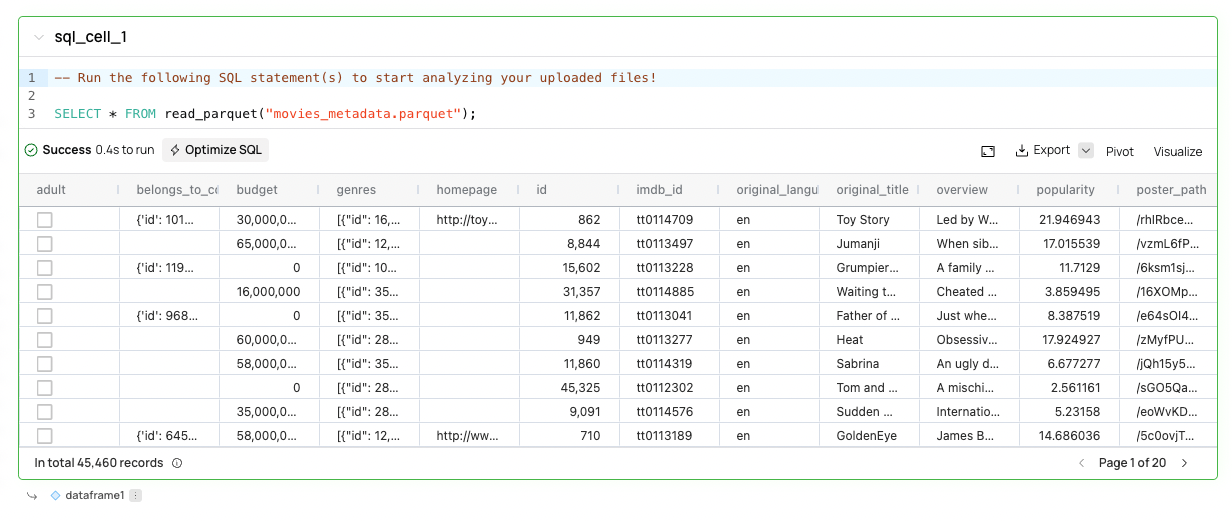Open the dataframe1 options menu icon

tap(135, 495)
